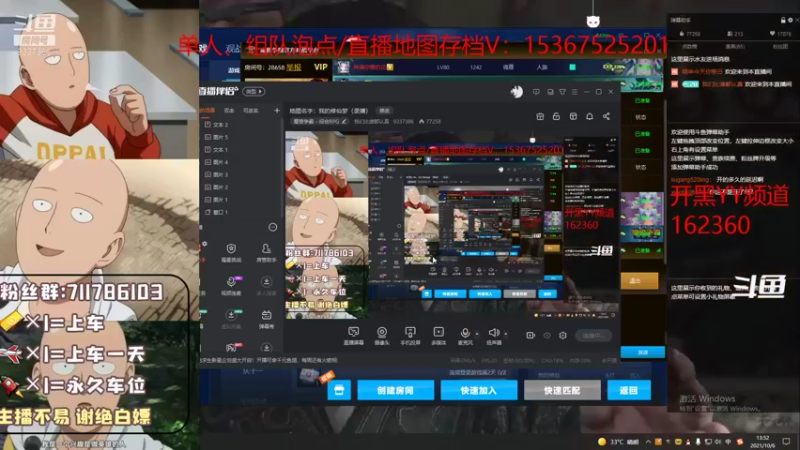This screenshot has height=450, width=800.
Task: Select the 图片 3 source row
Action: (241, 174)
